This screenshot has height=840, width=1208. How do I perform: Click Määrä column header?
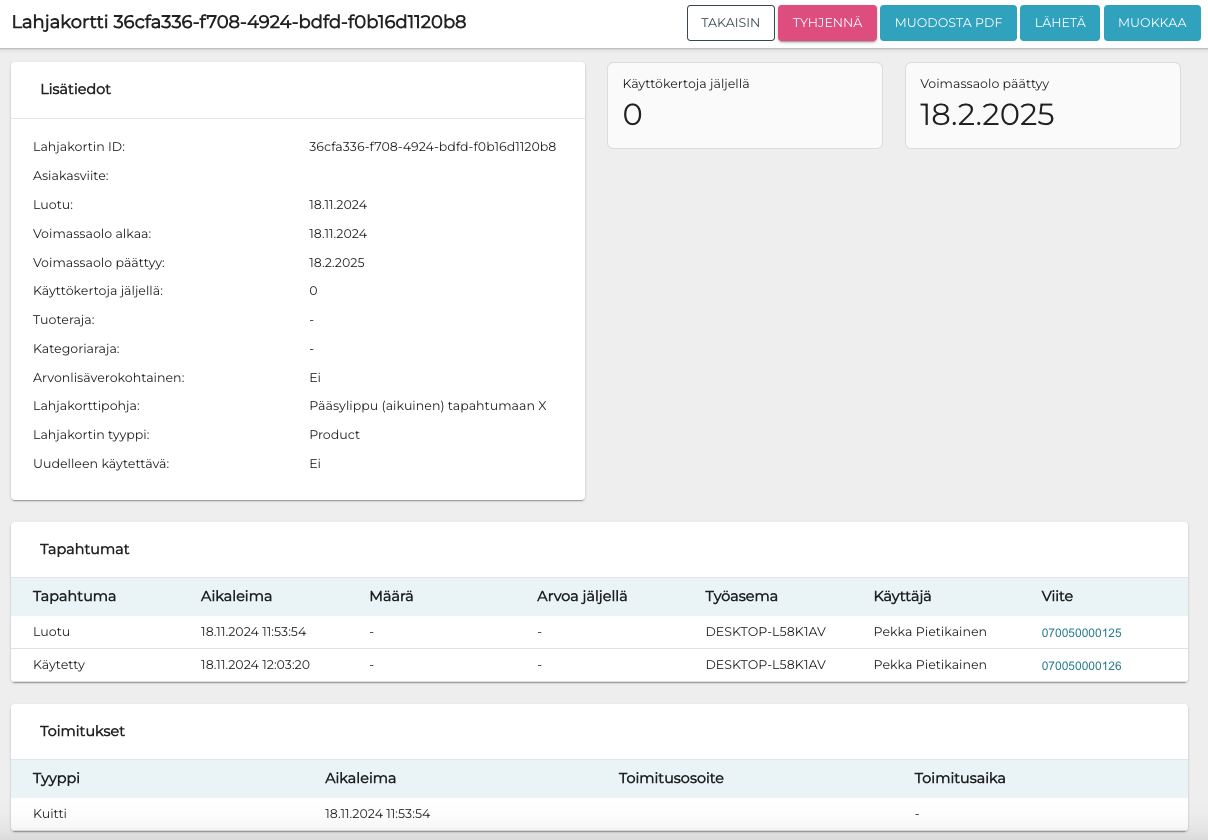pyautogui.click(x=391, y=596)
